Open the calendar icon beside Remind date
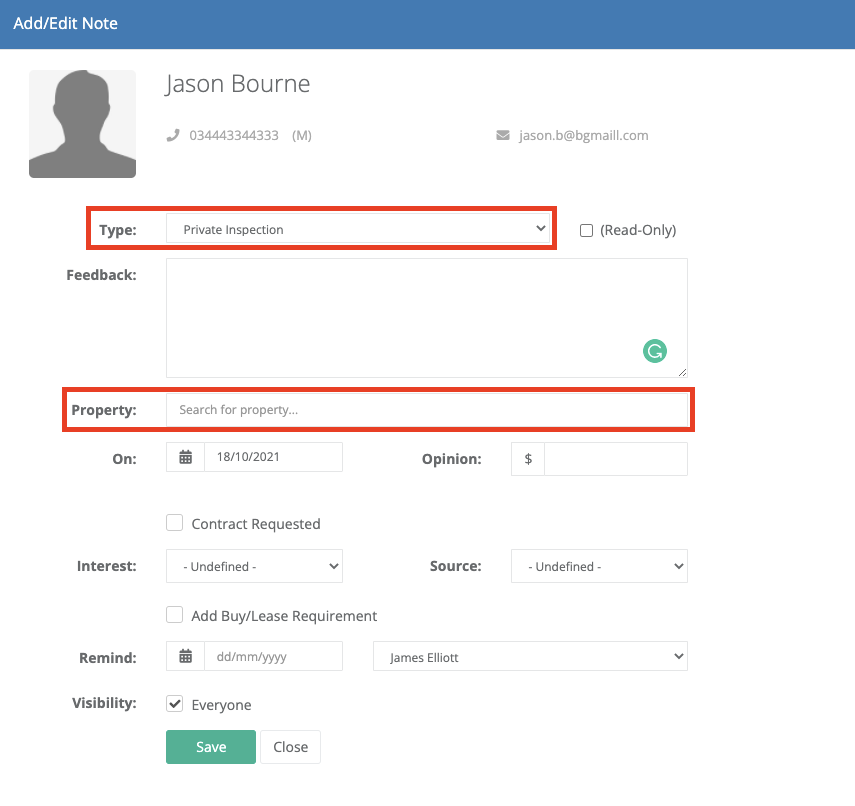The image size is (855, 806). tap(185, 656)
